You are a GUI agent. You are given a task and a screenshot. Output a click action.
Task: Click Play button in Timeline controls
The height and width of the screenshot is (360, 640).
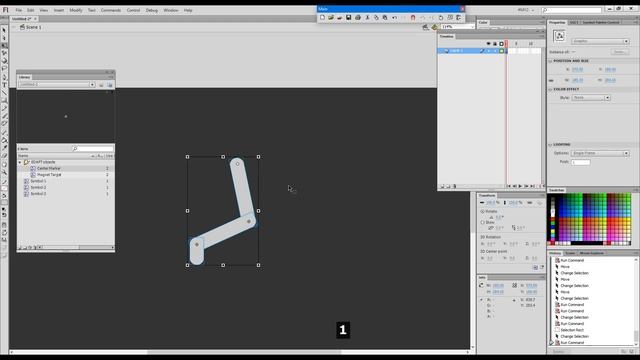tap(520, 187)
